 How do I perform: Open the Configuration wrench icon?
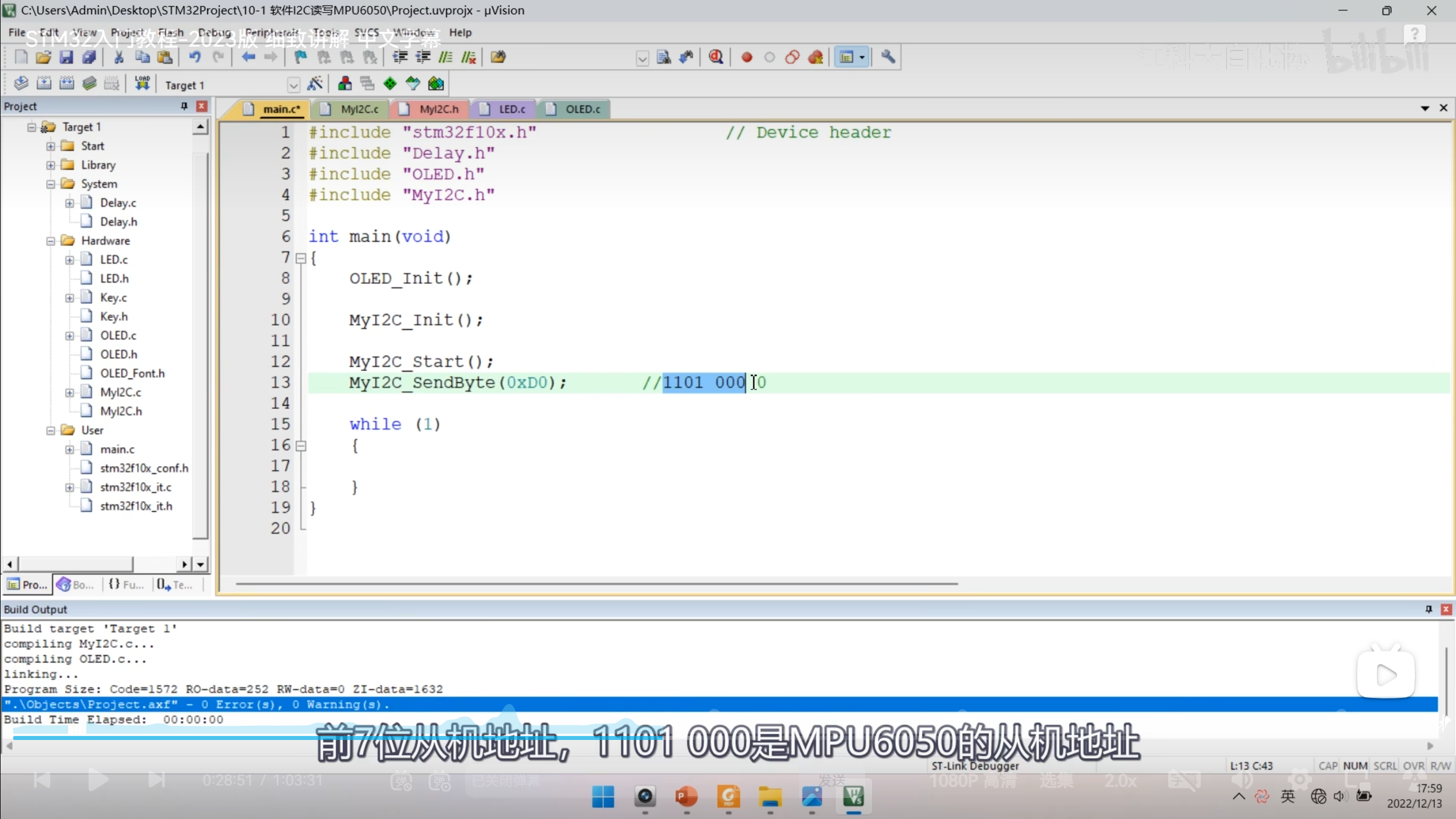tap(888, 57)
